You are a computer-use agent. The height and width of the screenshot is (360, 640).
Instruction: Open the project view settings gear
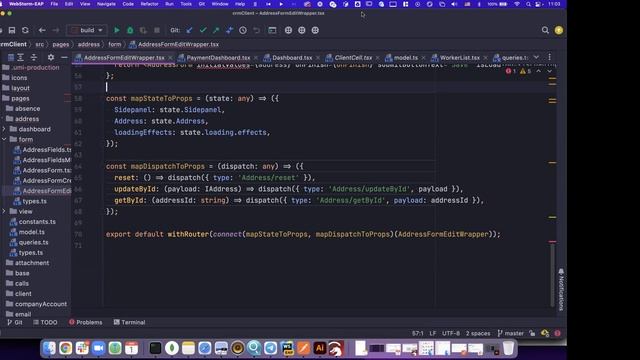[51, 58]
